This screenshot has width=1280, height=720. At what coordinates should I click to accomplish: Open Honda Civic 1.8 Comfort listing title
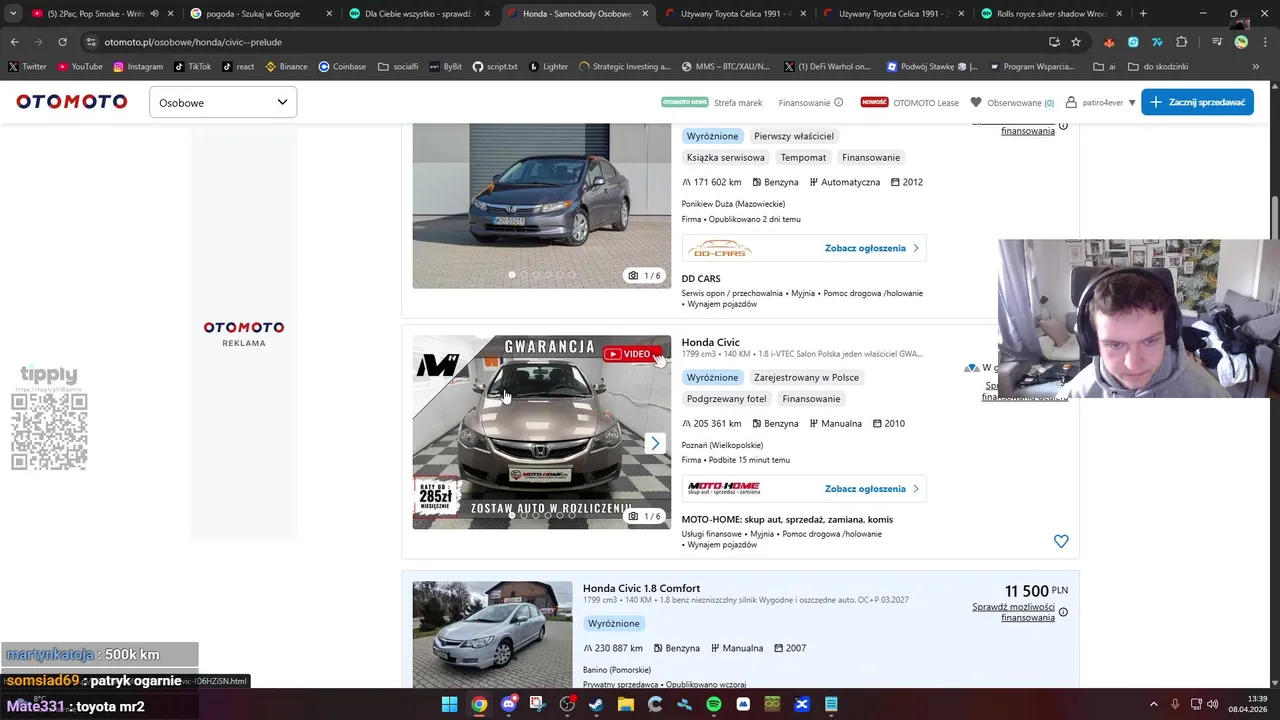[x=641, y=588]
